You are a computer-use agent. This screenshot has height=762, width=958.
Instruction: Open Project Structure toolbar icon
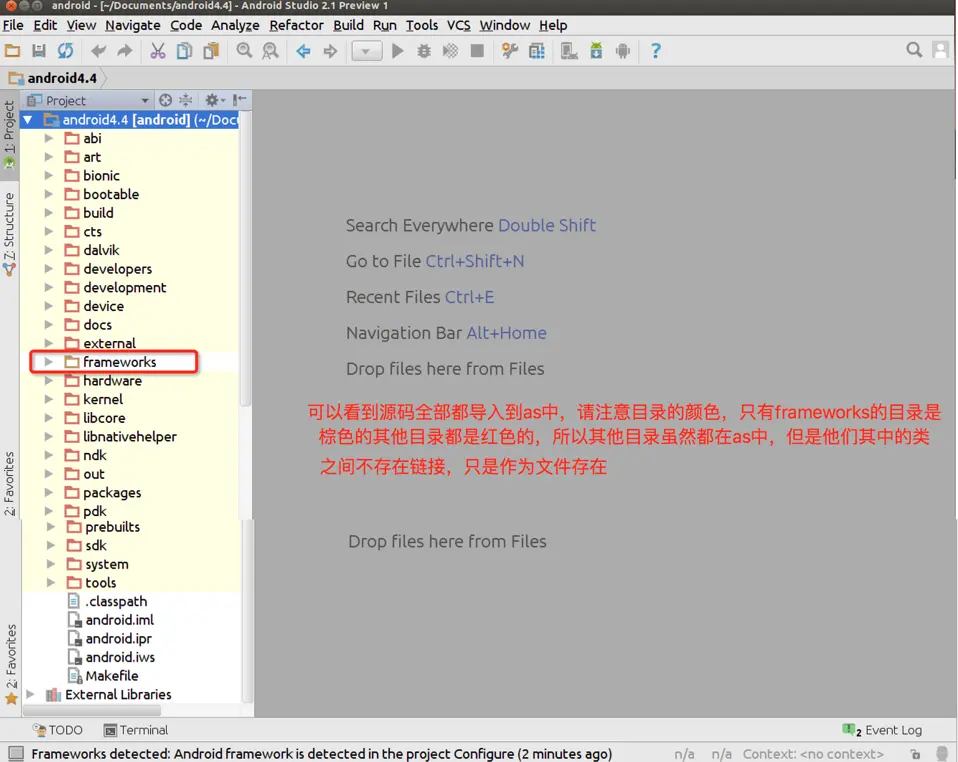coord(536,51)
